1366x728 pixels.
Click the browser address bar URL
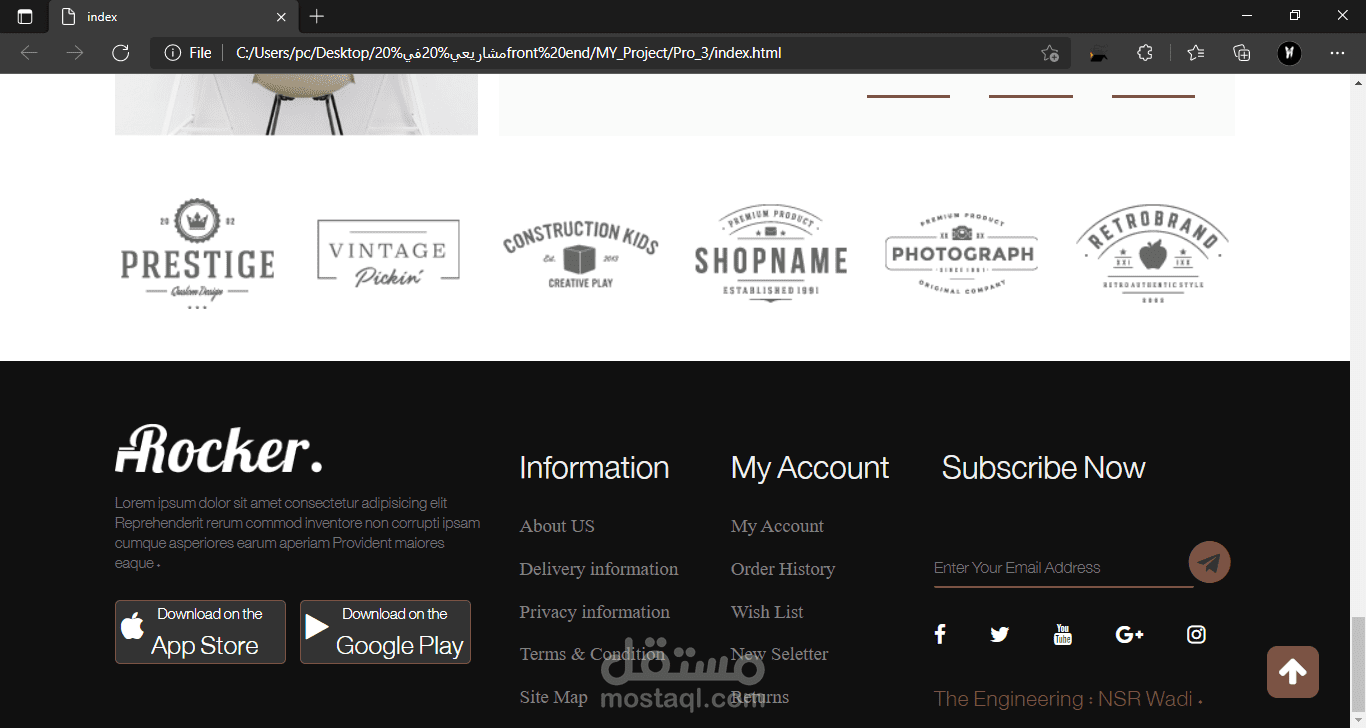509,53
